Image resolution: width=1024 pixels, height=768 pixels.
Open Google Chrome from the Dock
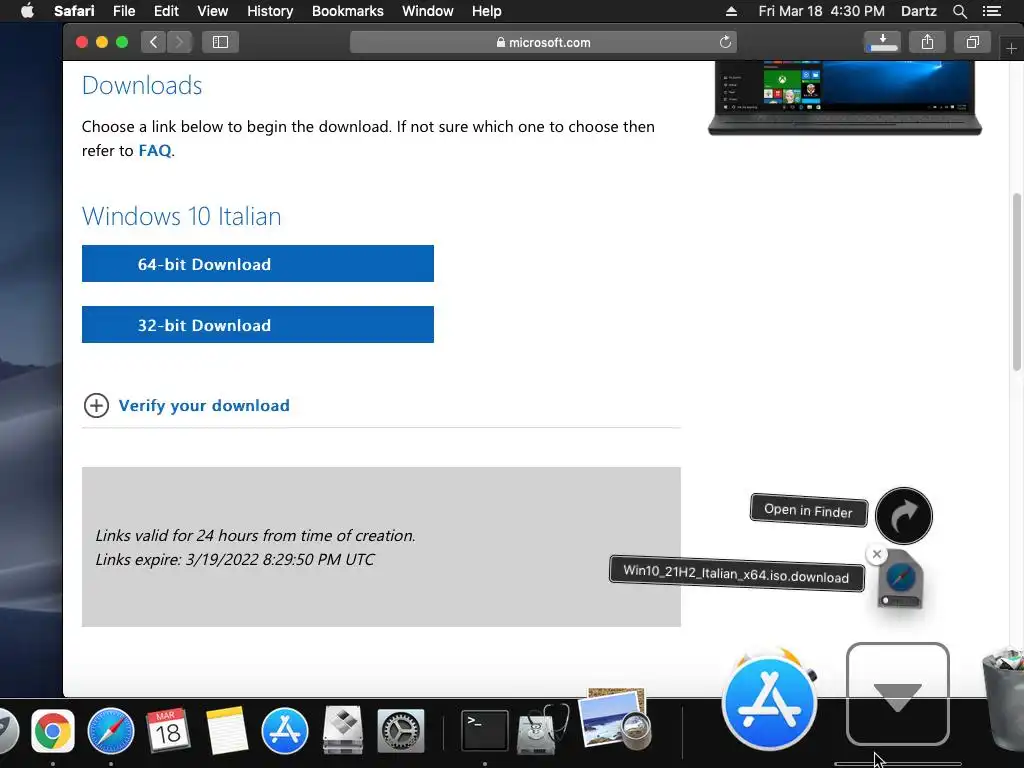tap(53, 730)
